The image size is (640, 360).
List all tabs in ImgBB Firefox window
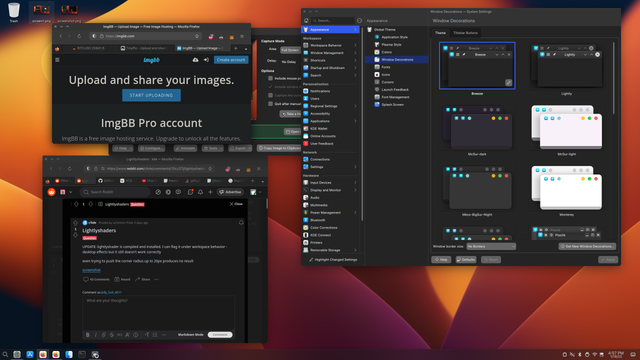click(246, 49)
